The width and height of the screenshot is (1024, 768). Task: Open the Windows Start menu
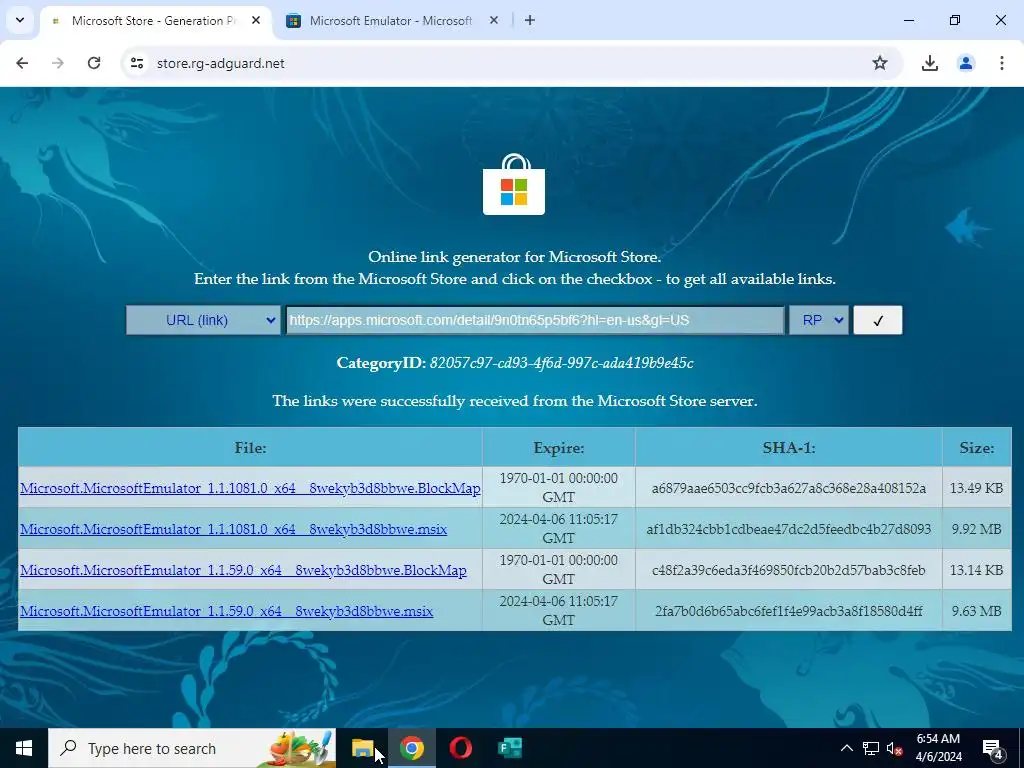pos(24,748)
